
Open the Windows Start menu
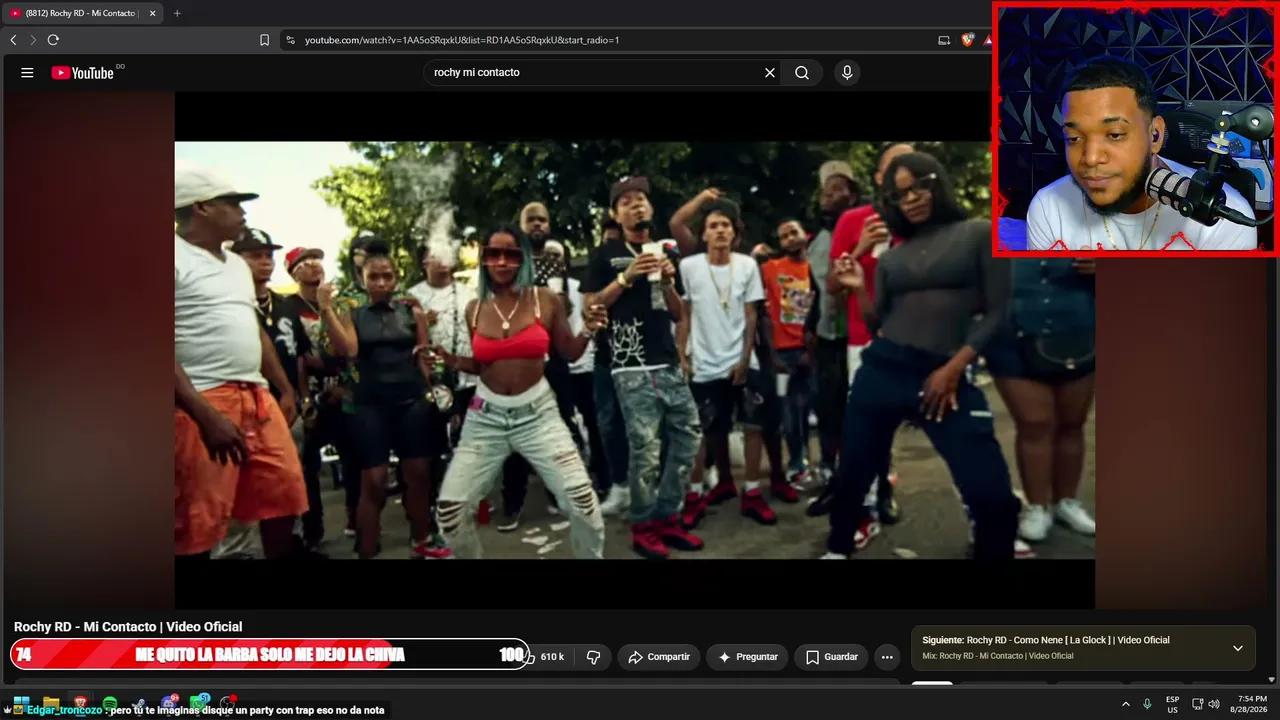(21, 704)
